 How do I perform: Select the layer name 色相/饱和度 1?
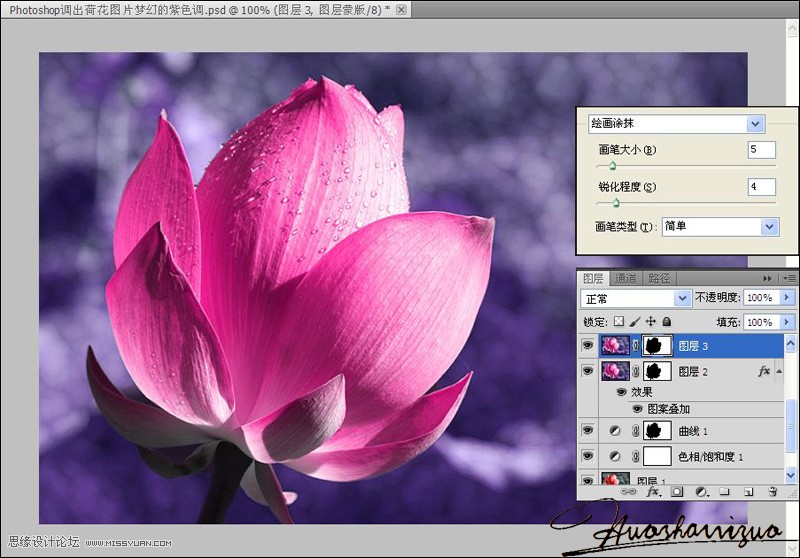pos(711,457)
